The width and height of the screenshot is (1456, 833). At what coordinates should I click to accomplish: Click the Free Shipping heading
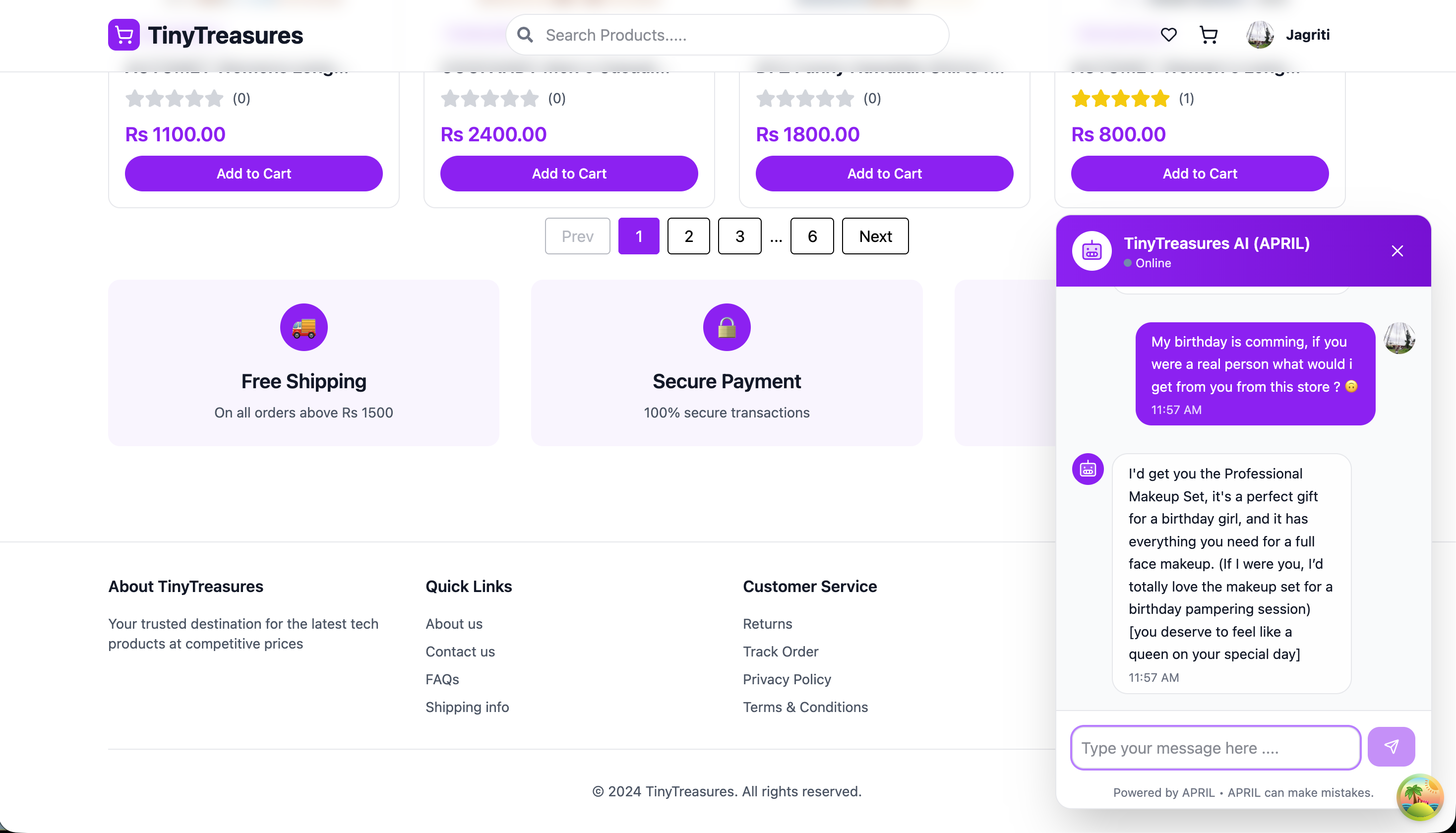[304, 381]
